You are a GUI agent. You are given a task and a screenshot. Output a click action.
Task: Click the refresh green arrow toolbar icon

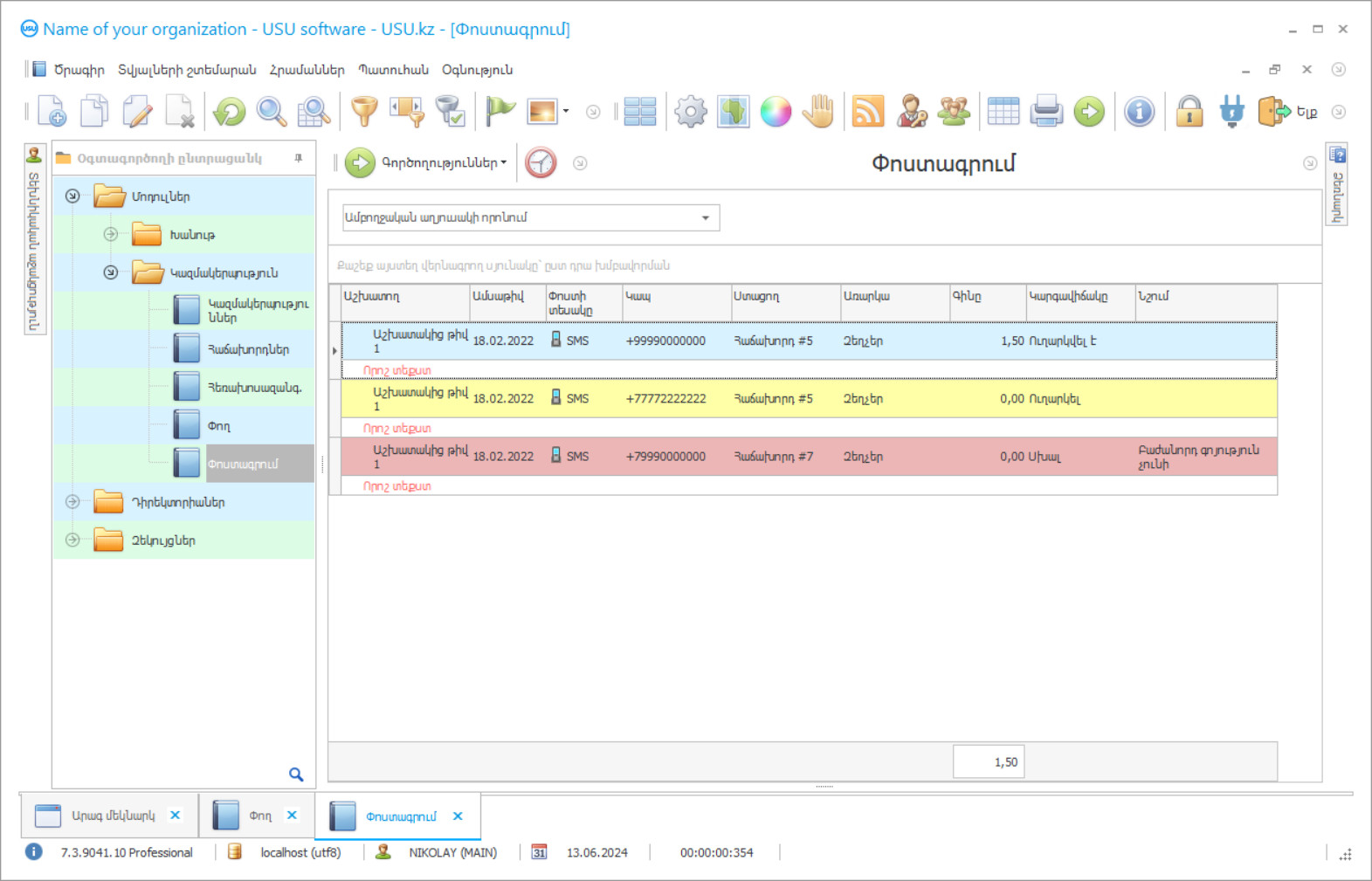point(230,112)
